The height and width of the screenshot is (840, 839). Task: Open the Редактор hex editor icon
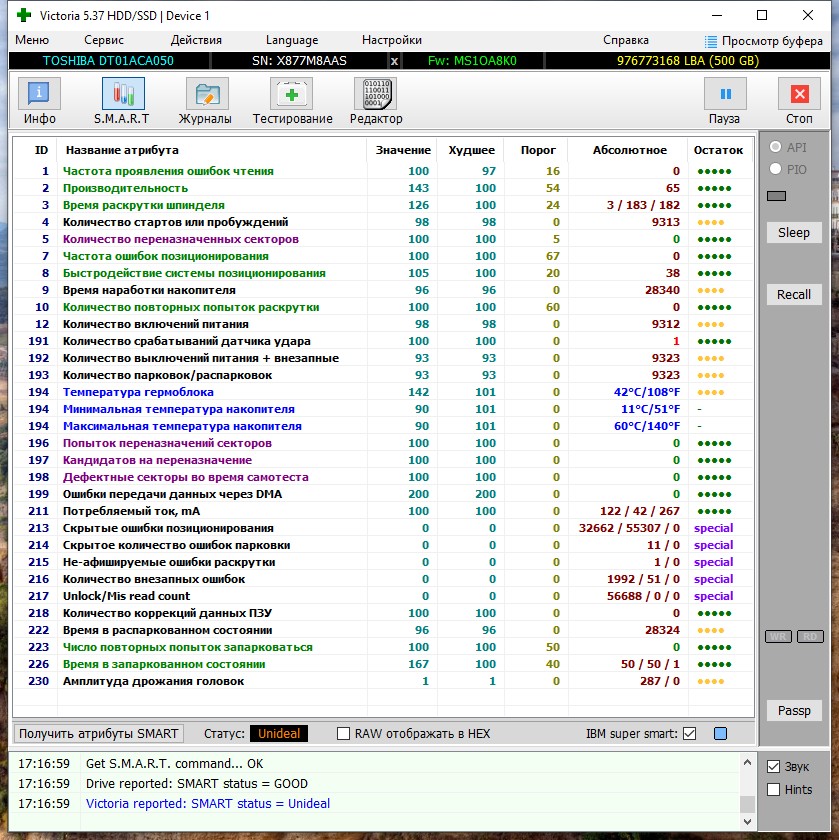point(376,94)
